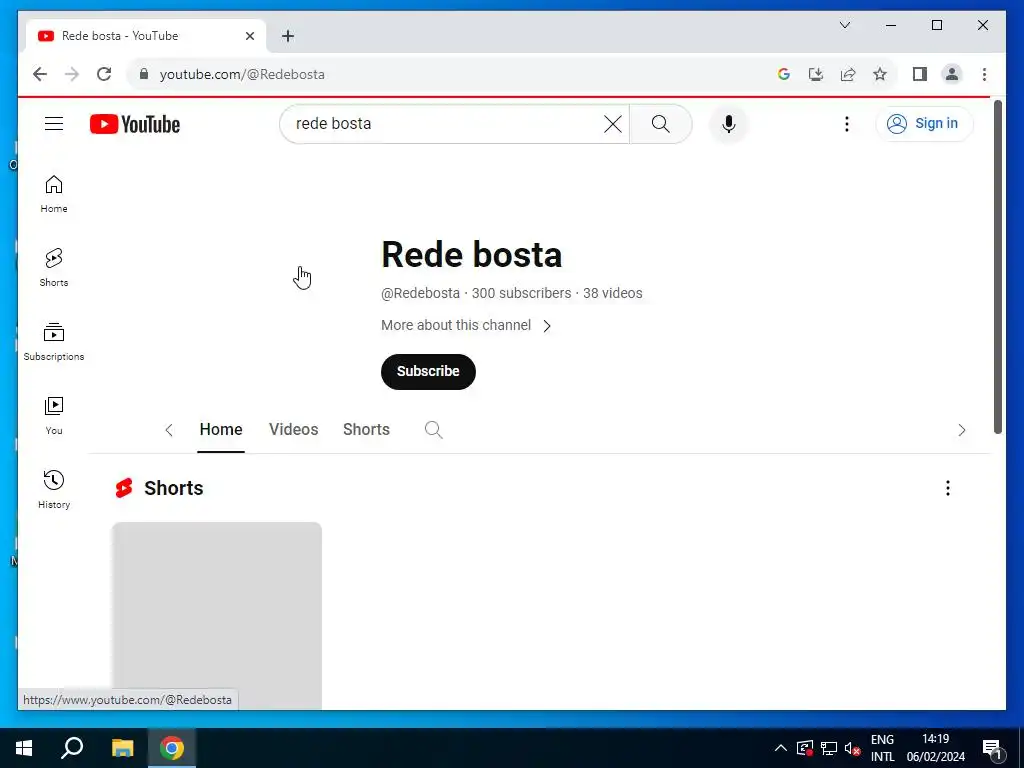Click the magnifier search button beside the search box
Screen dimensions: 1024x768
click(660, 123)
